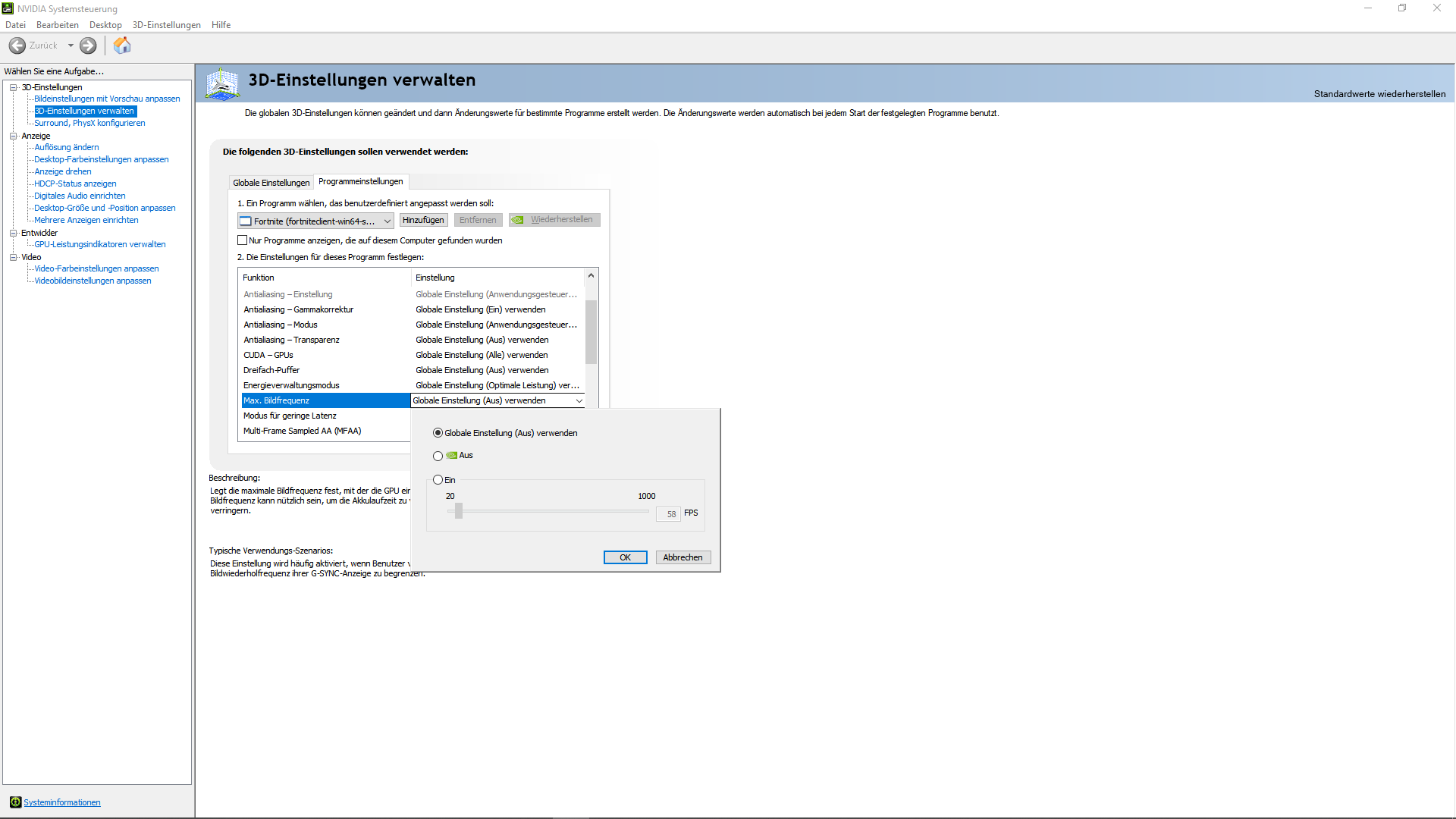Click the NVIDIA icon on Wiederherstellen button
This screenshot has height=819, width=1456.
(518, 220)
